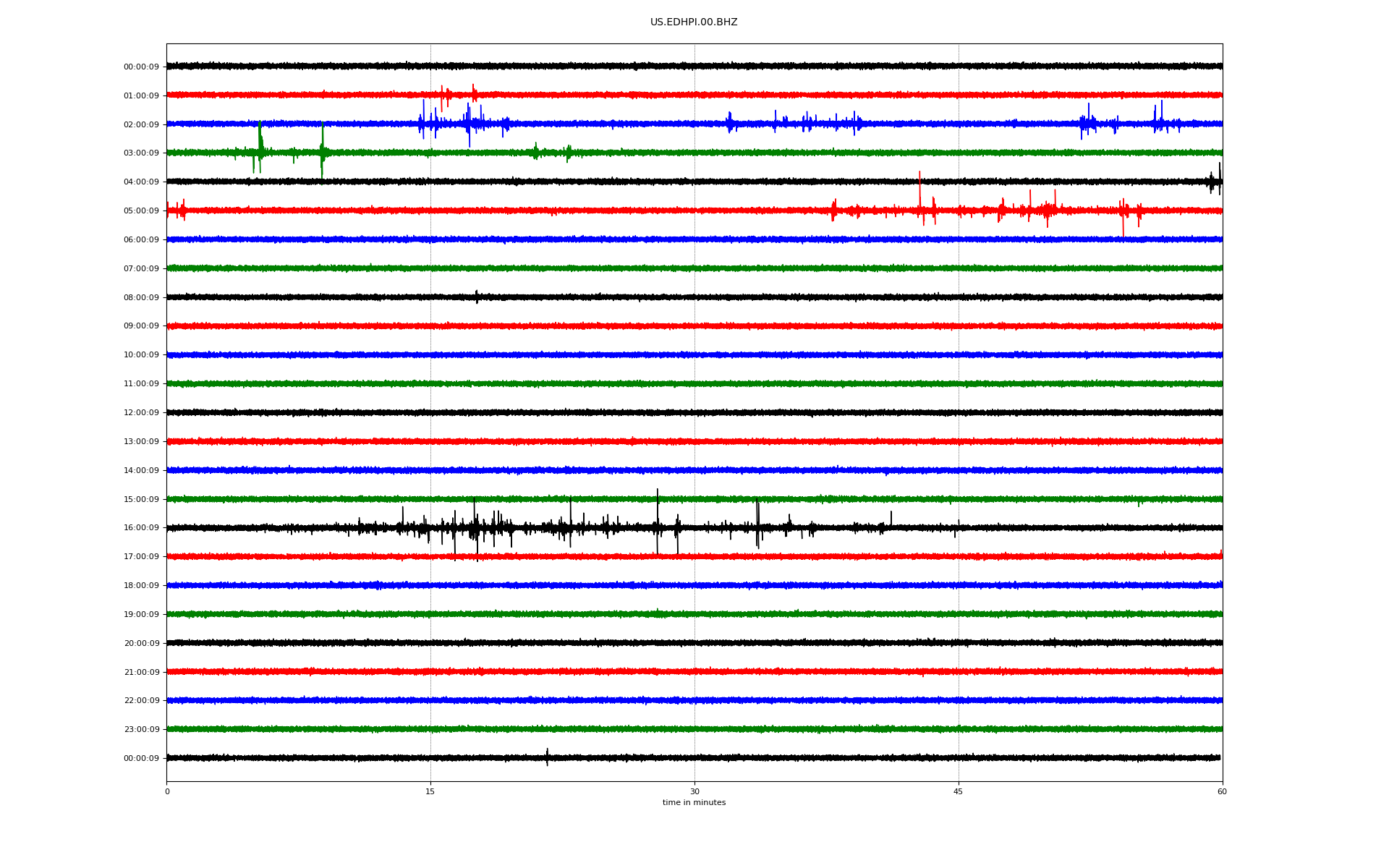Click the x-axis tick label 60

[x=1222, y=792]
